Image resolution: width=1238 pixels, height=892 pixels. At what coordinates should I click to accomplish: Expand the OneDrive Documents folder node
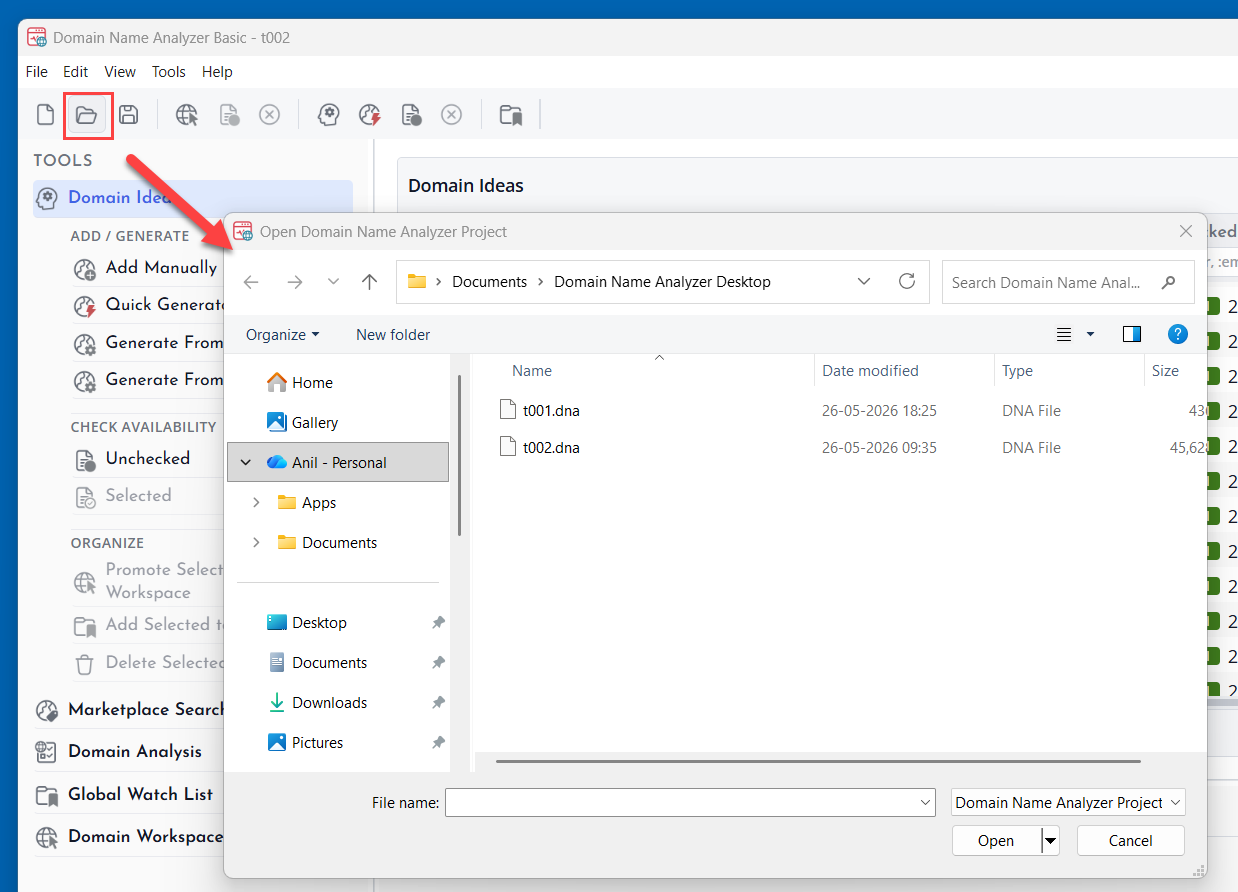(256, 543)
